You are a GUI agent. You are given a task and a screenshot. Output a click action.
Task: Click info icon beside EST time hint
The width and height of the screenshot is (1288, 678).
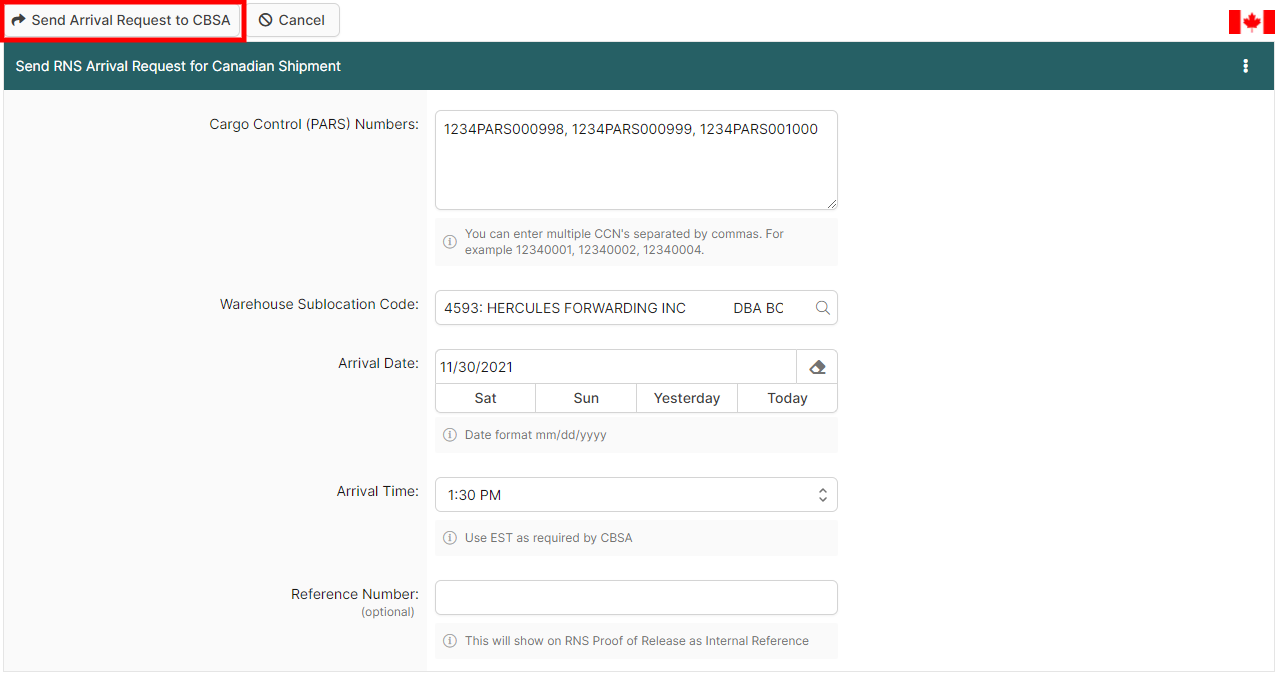click(450, 538)
